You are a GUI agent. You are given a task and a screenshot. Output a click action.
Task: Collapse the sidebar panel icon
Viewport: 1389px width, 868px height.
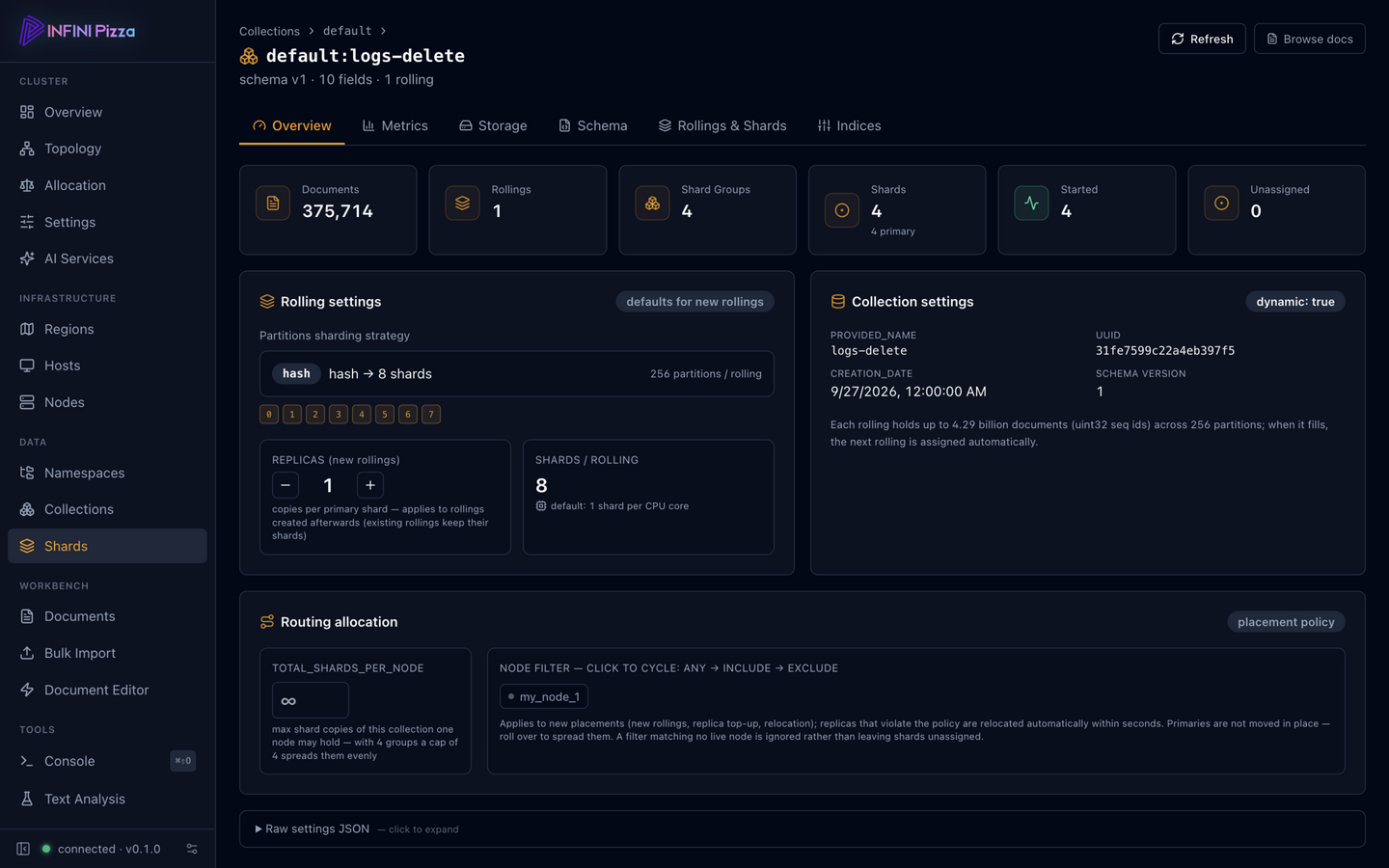(23, 849)
